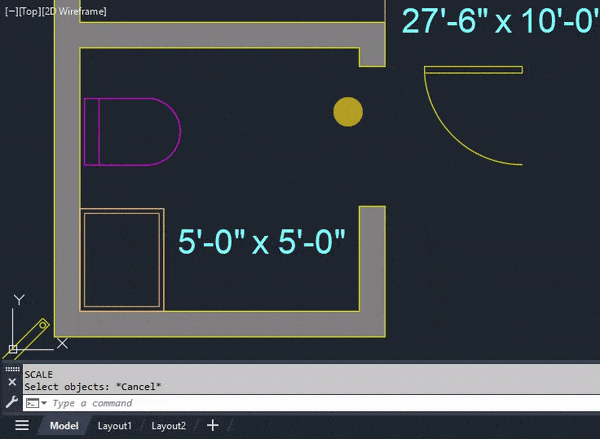Open the [2D Wireframe] visual style menu

73,11
